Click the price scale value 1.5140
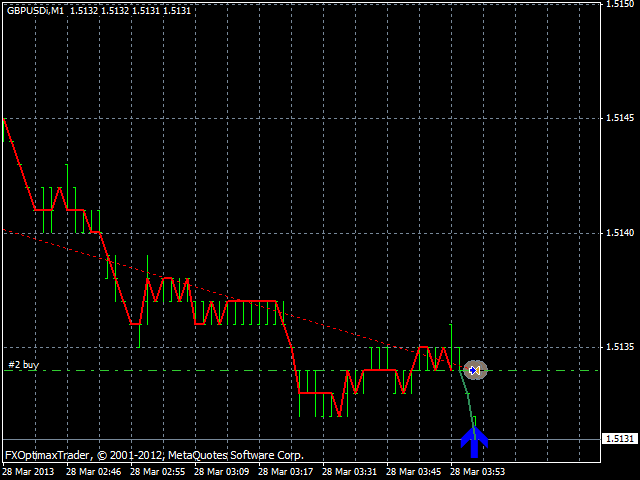This screenshot has width=640, height=480. coord(620,233)
